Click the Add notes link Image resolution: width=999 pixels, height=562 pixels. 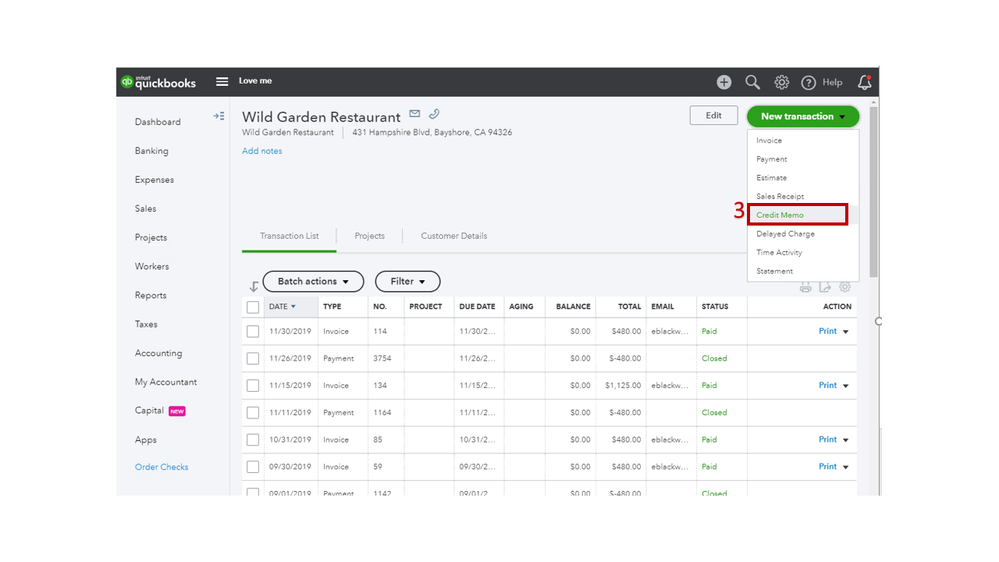coord(262,151)
